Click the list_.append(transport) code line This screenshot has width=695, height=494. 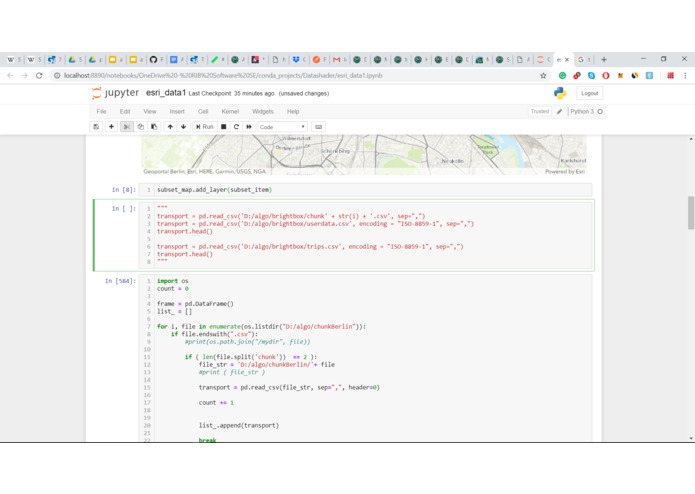click(x=238, y=425)
